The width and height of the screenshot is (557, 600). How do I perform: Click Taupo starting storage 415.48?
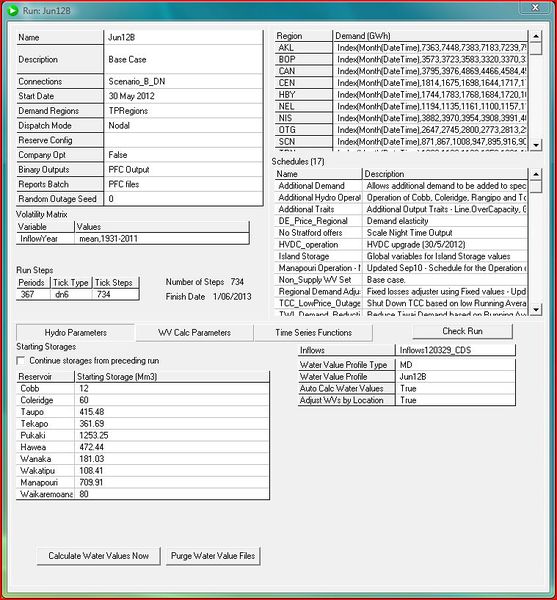click(172, 412)
